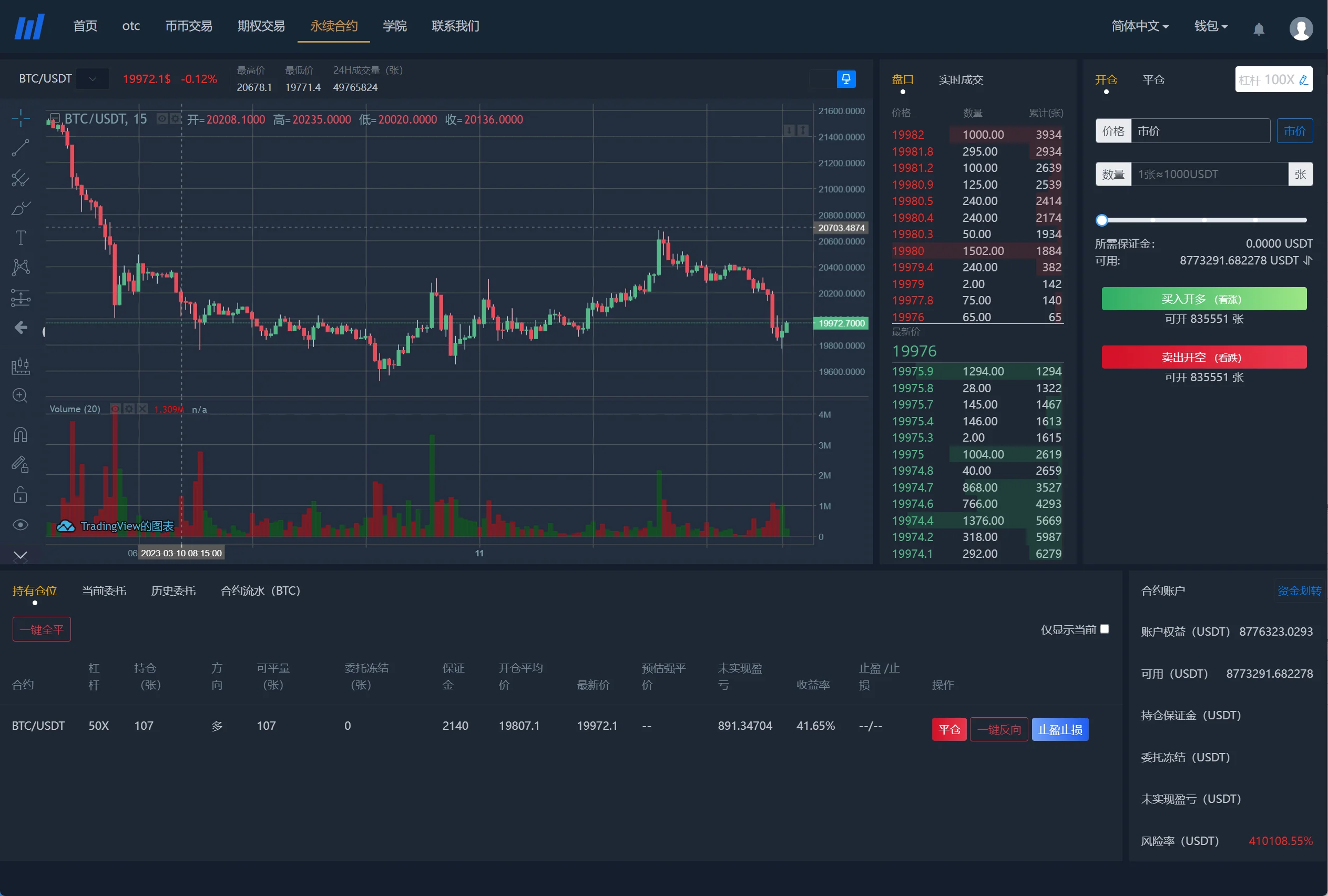Screen dimensions: 1328x896
Task: Open the 历史委托 tab
Action: tap(173, 591)
